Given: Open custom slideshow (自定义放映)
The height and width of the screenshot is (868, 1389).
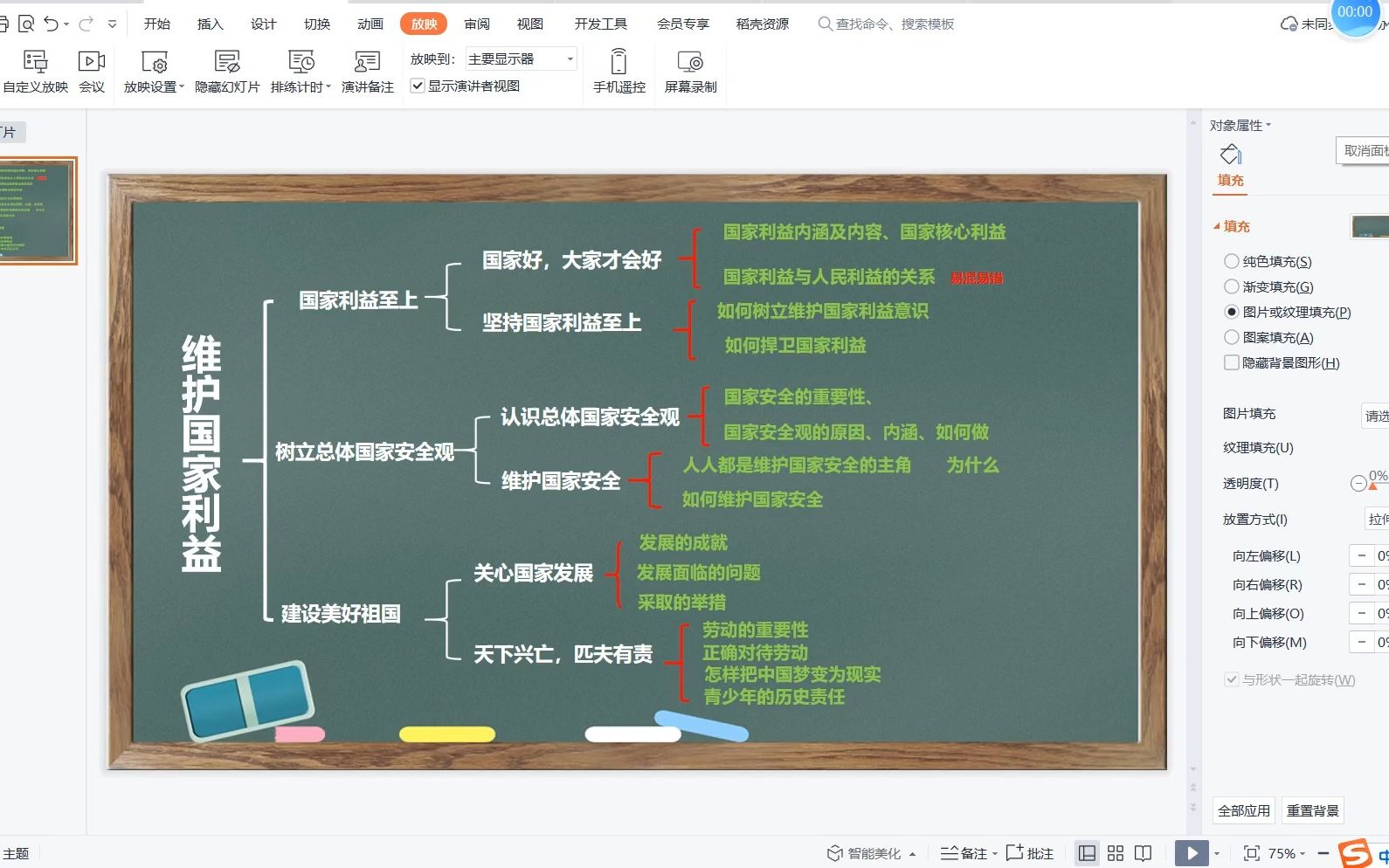Looking at the screenshot, I should coord(35,72).
